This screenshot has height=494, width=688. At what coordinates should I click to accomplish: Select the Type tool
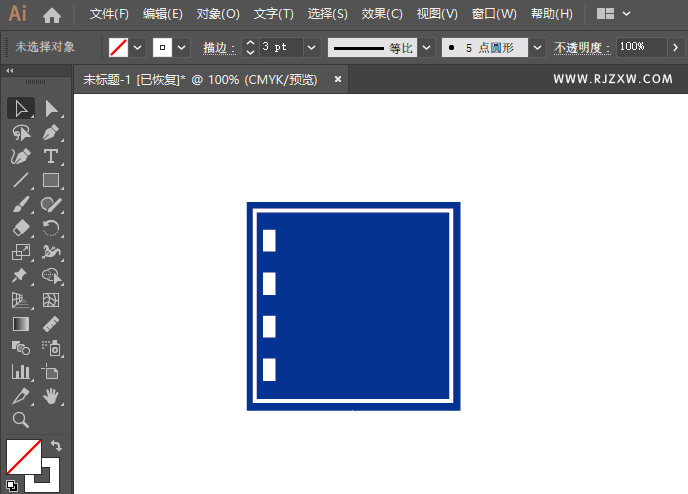pos(51,156)
